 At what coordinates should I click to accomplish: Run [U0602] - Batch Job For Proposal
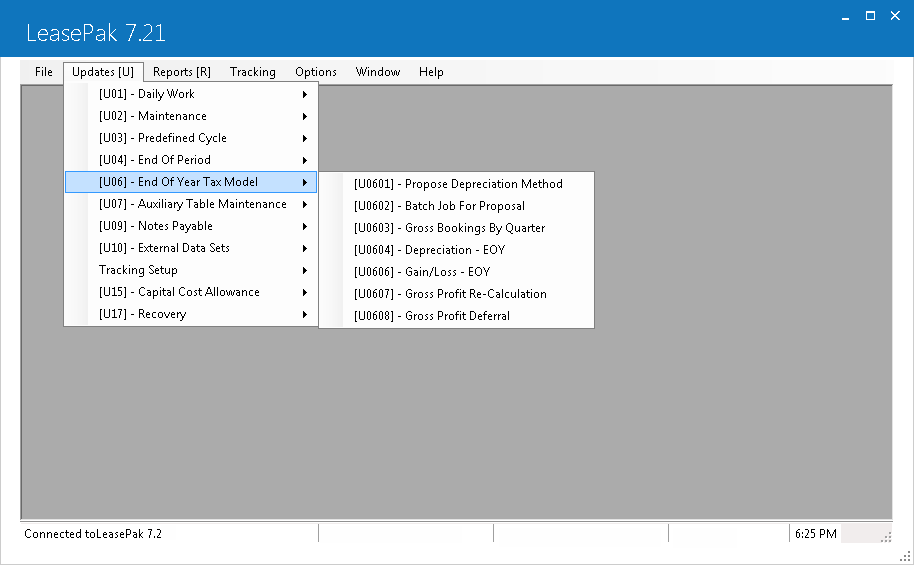pos(457,206)
